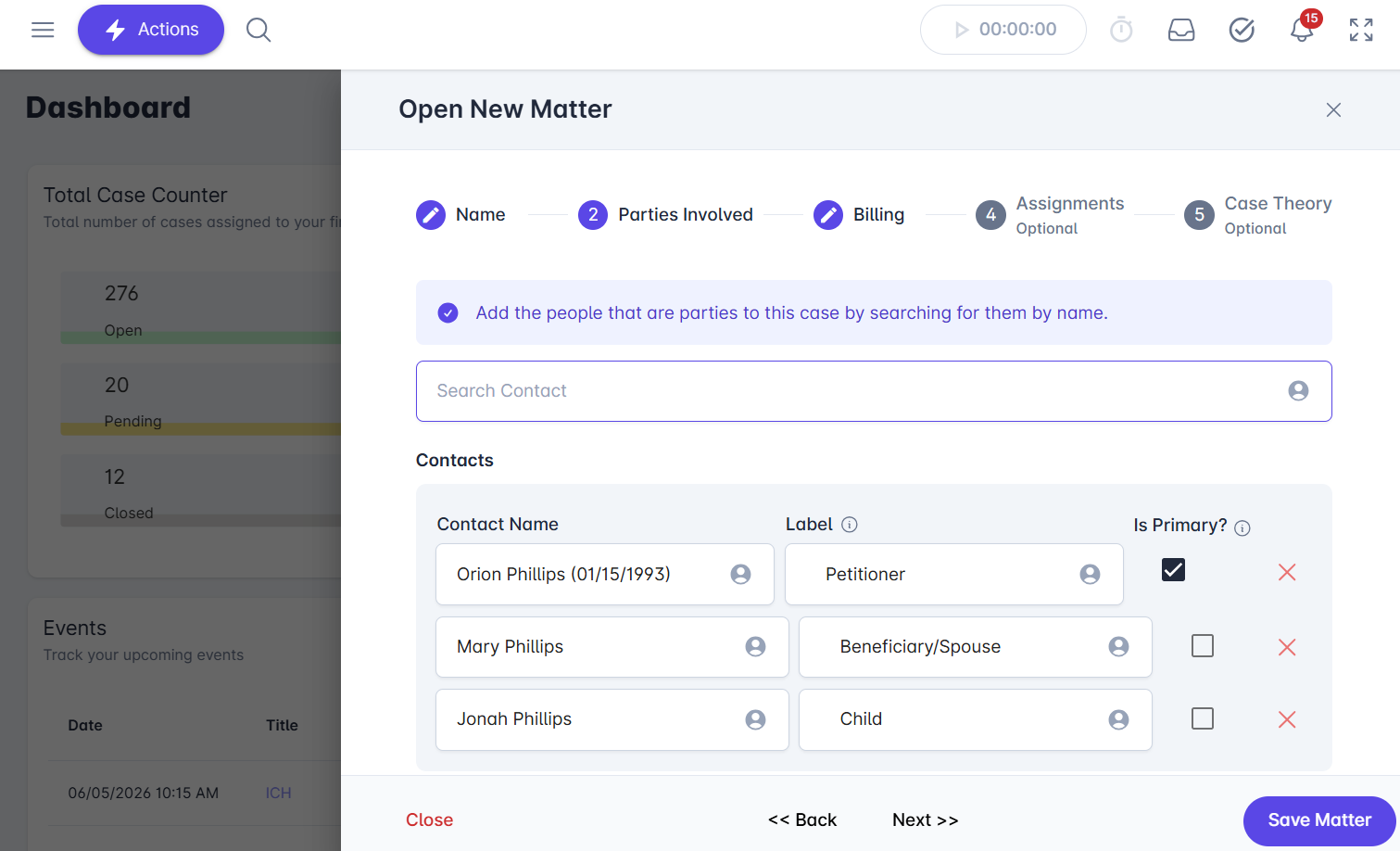Show the Label info tooltip icon

850,525
